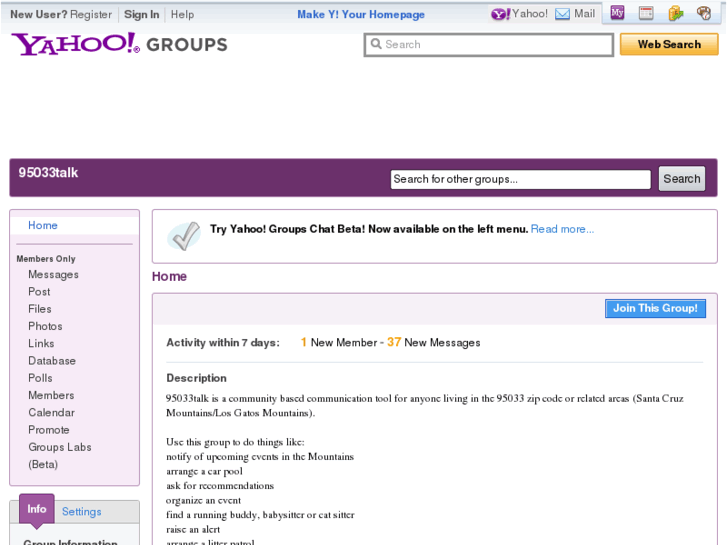The height and width of the screenshot is (545, 727).
Task: Click the magnifier icon in search box
Action: tap(376, 44)
